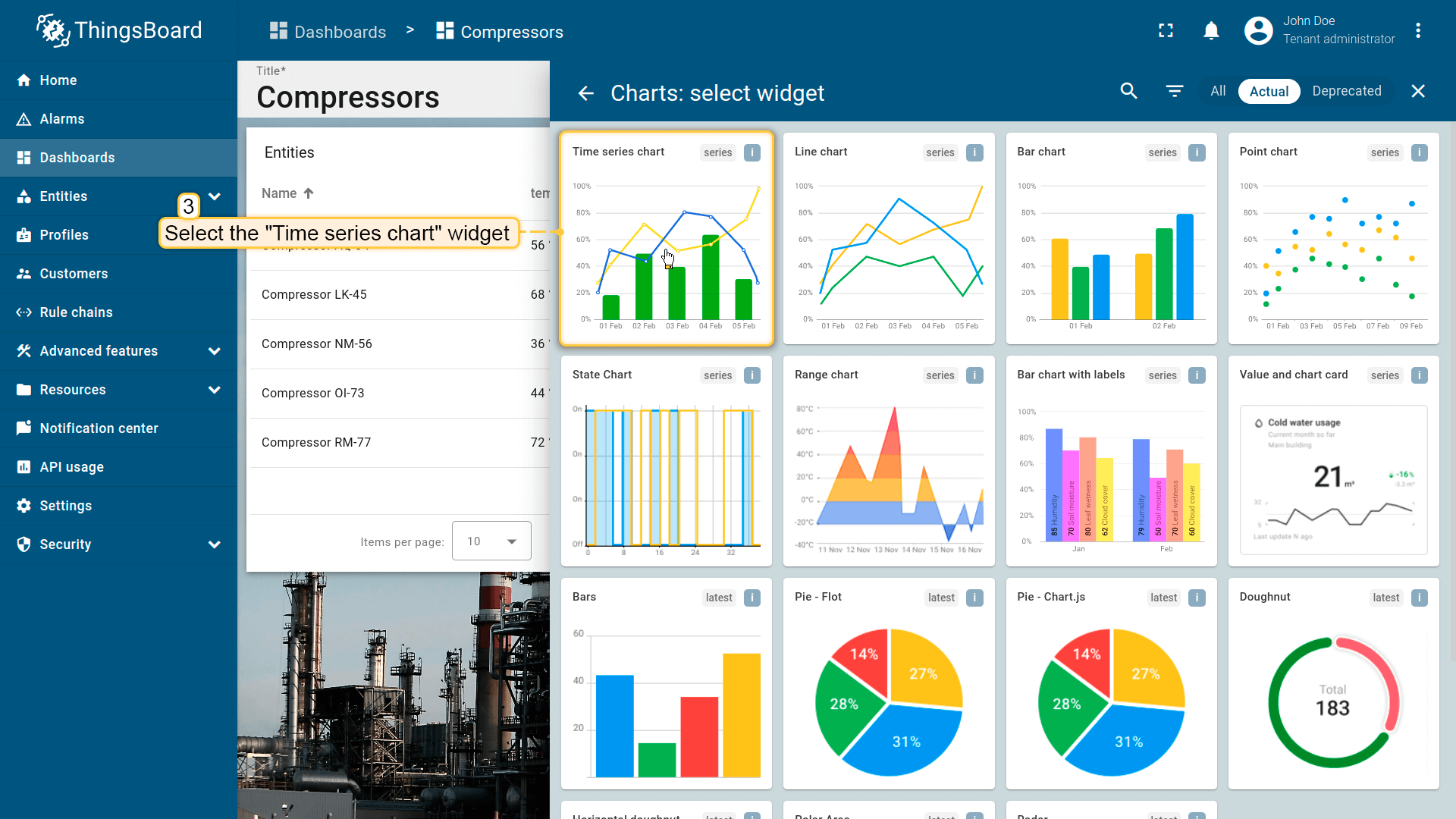This screenshot has width=1456, height=819.
Task: Select the Deprecated widgets filter
Action: 1346,91
